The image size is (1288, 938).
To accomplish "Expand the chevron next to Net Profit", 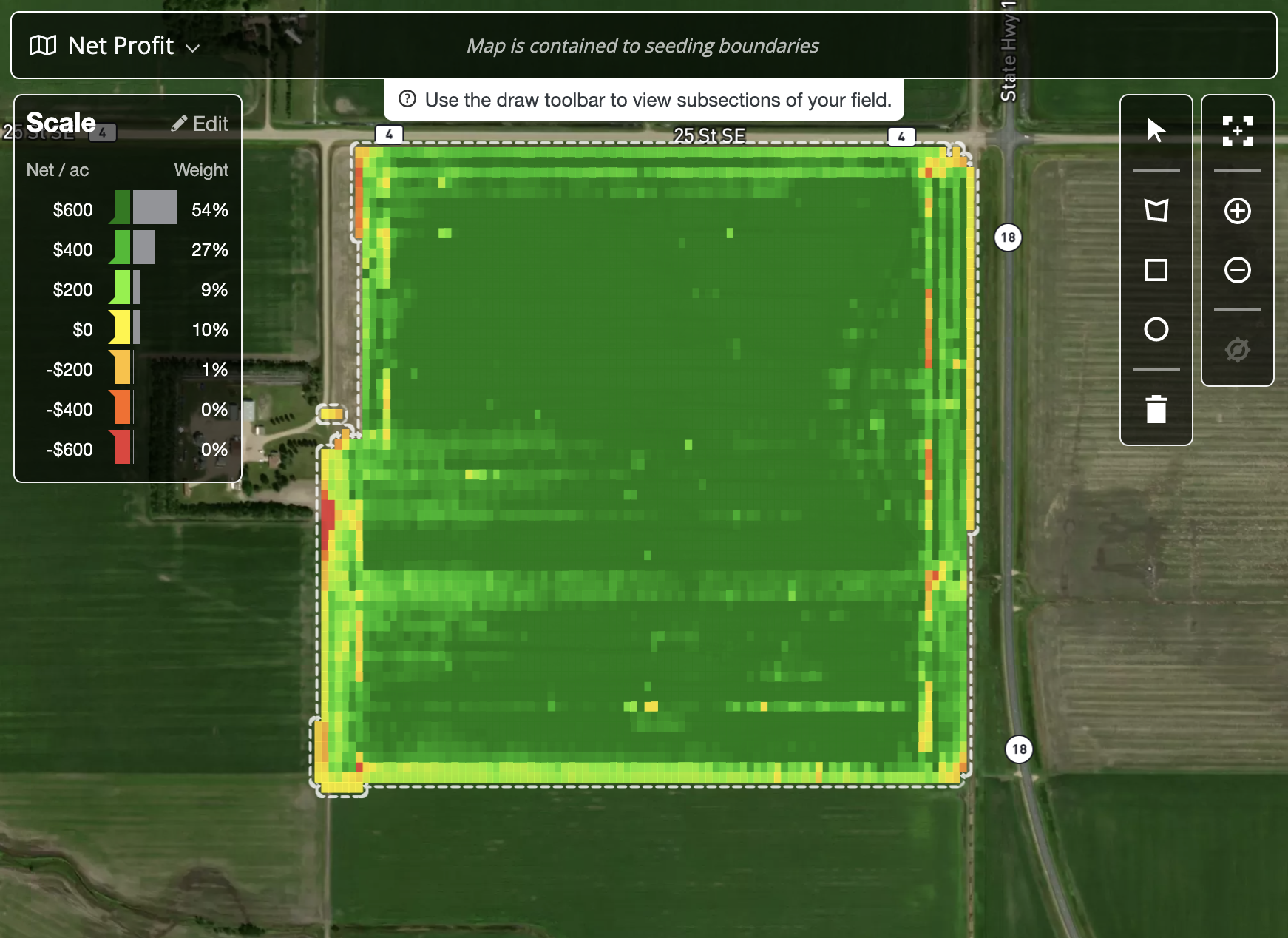I will pyautogui.click(x=194, y=48).
